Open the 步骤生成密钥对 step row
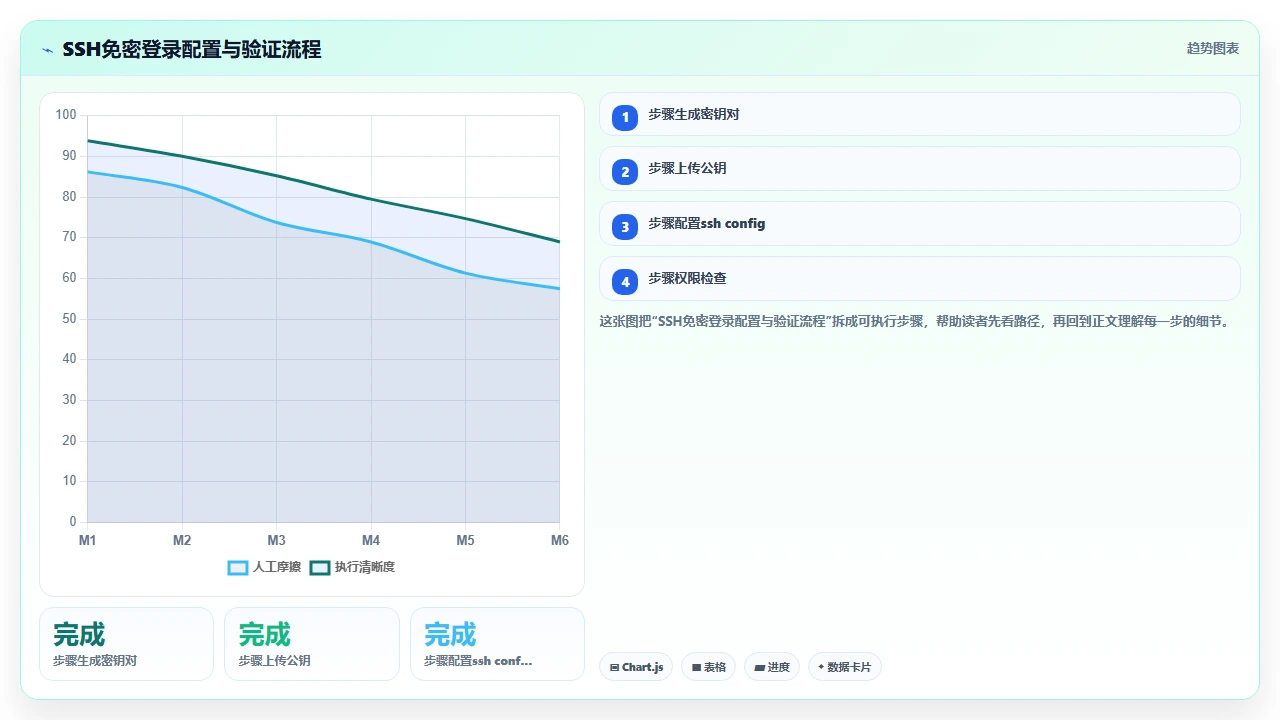 (x=919, y=114)
